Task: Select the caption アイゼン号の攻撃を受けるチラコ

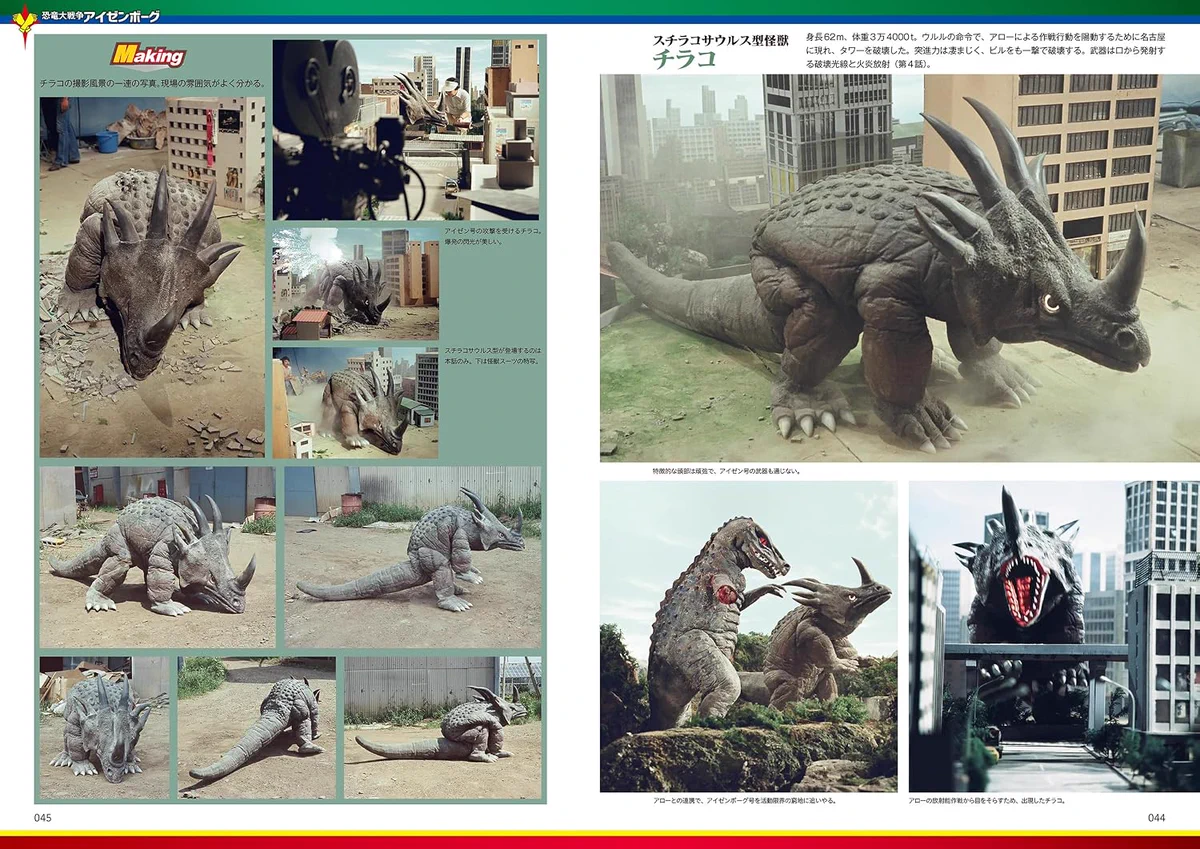Action: 491,238
